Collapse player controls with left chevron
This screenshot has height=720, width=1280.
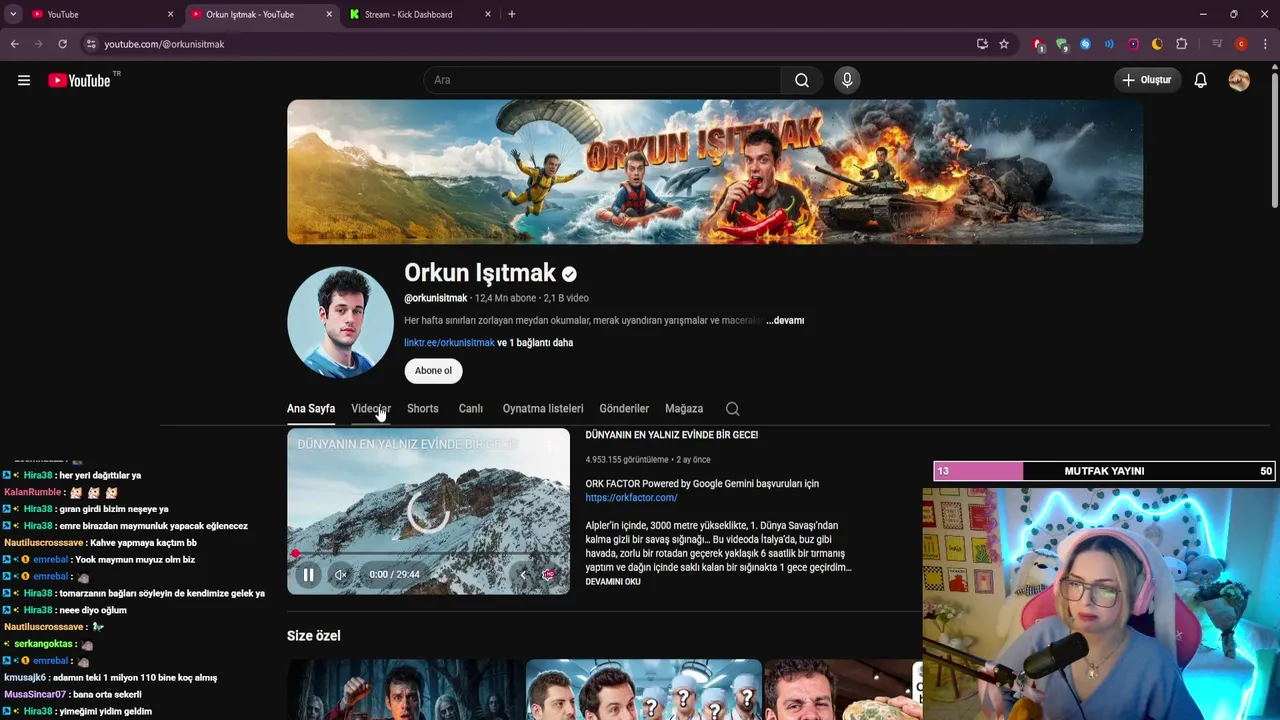click(523, 574)
